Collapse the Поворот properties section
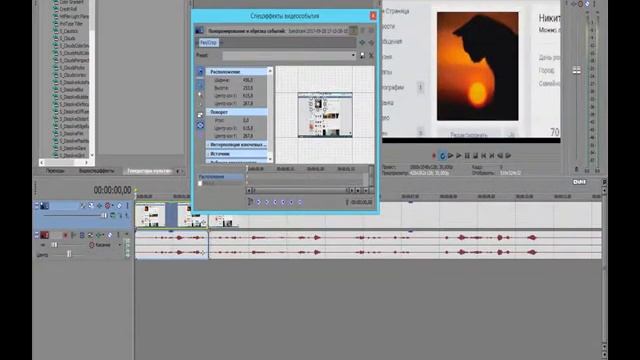Viewport: 640px width, 360px height. point(237,112)
